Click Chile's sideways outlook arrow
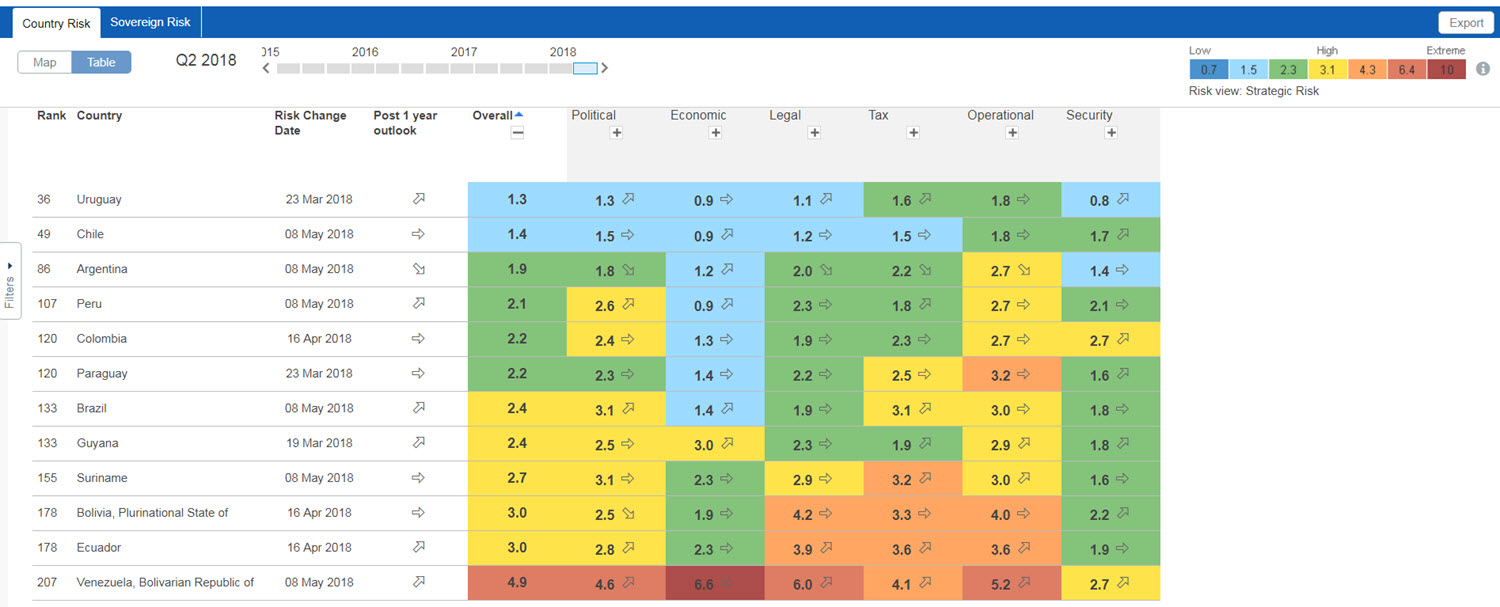Viewport: 1500px width, 607px height. (419, 234)
